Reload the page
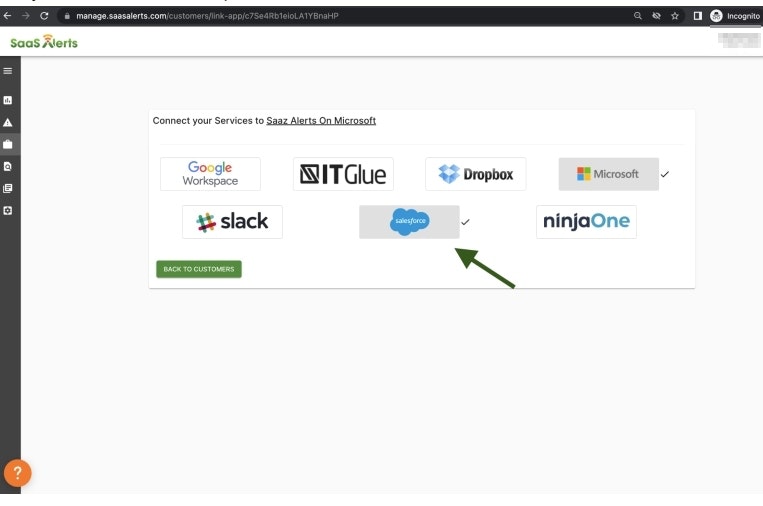 click(x=44, y=16)
